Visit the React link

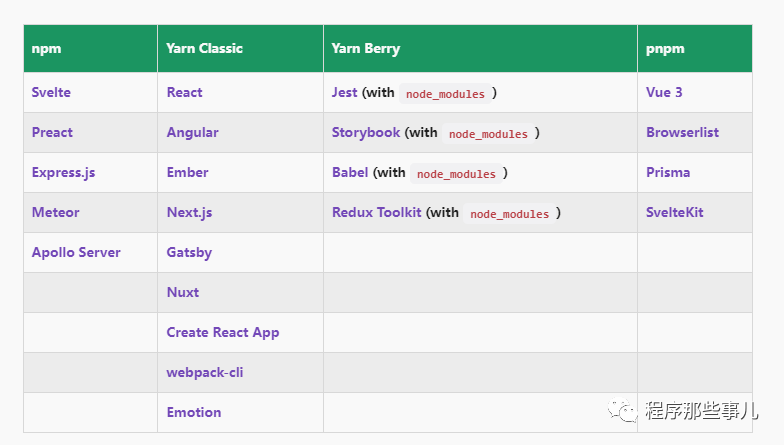(184, 92)
